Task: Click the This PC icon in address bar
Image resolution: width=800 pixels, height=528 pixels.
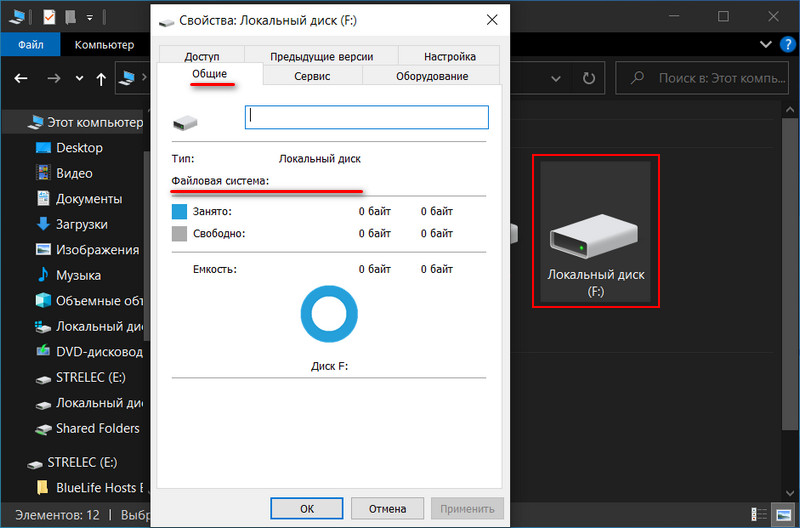Action: coord(127,78)
